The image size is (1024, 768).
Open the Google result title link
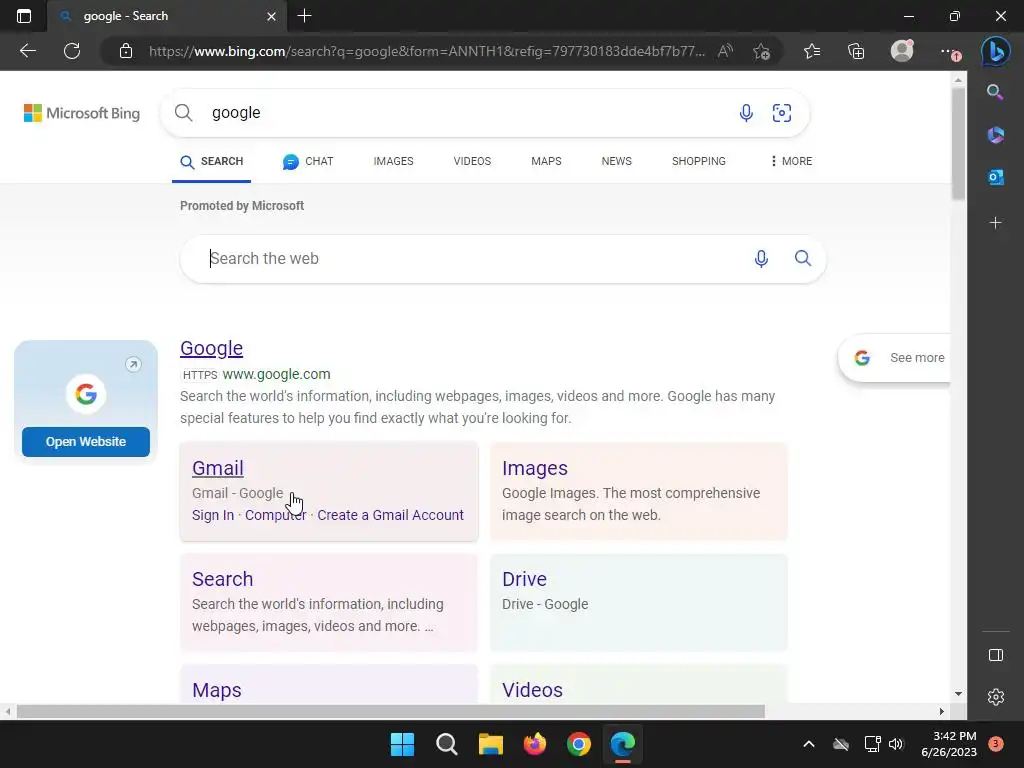point(212,348)
